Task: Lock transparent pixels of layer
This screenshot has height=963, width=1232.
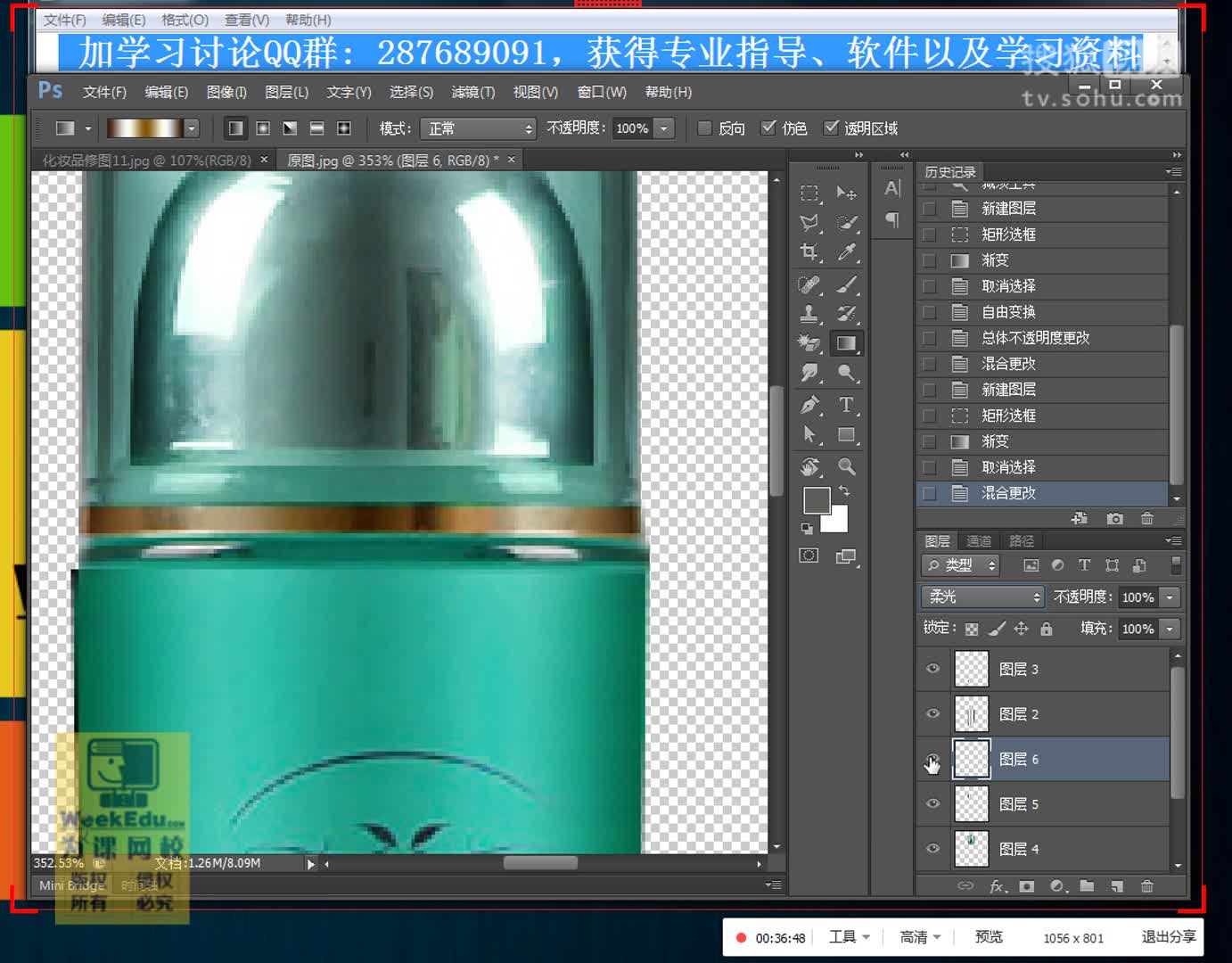Action: 972,629
